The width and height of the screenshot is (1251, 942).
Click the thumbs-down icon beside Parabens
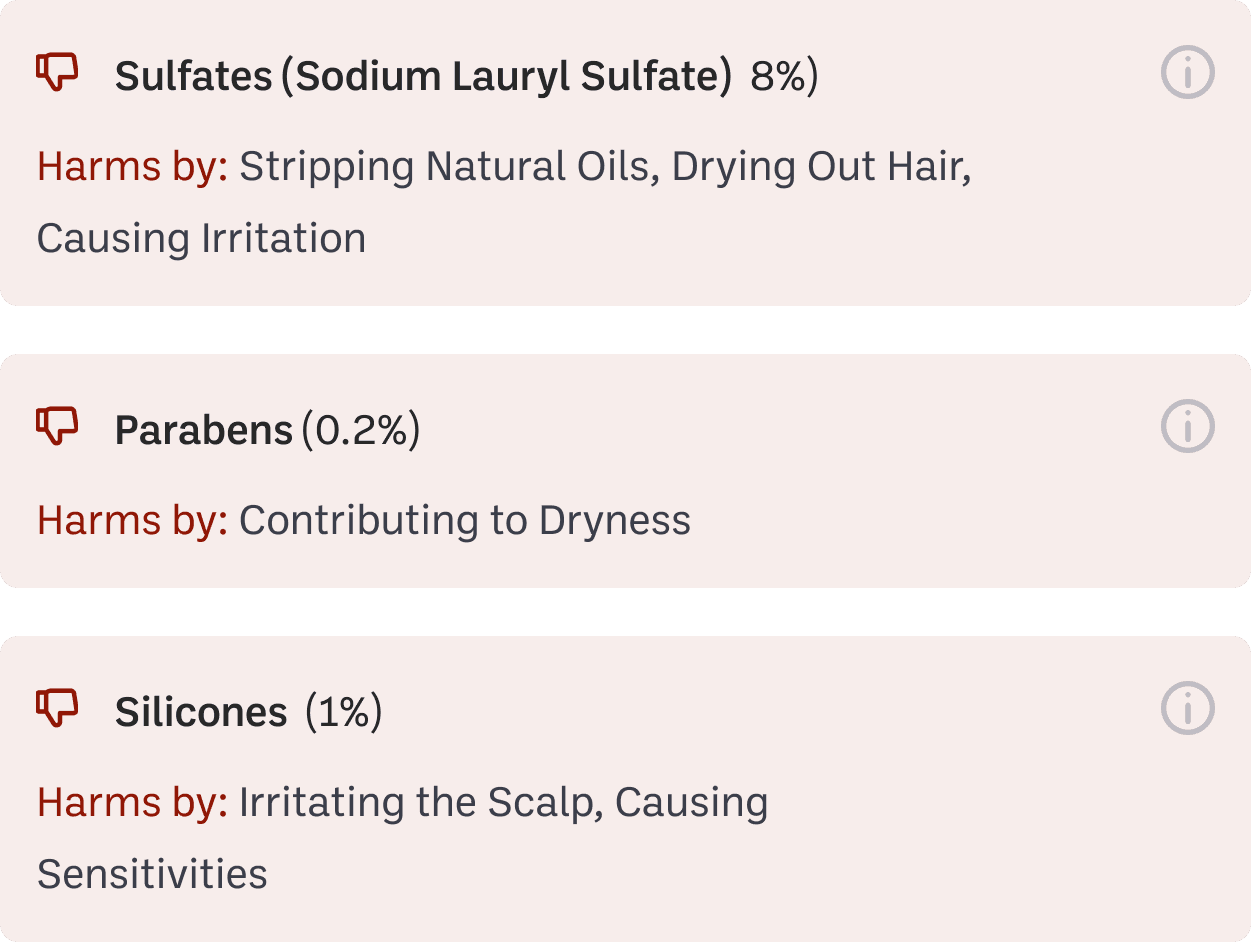pyautogui.click(x=57, y=427)
